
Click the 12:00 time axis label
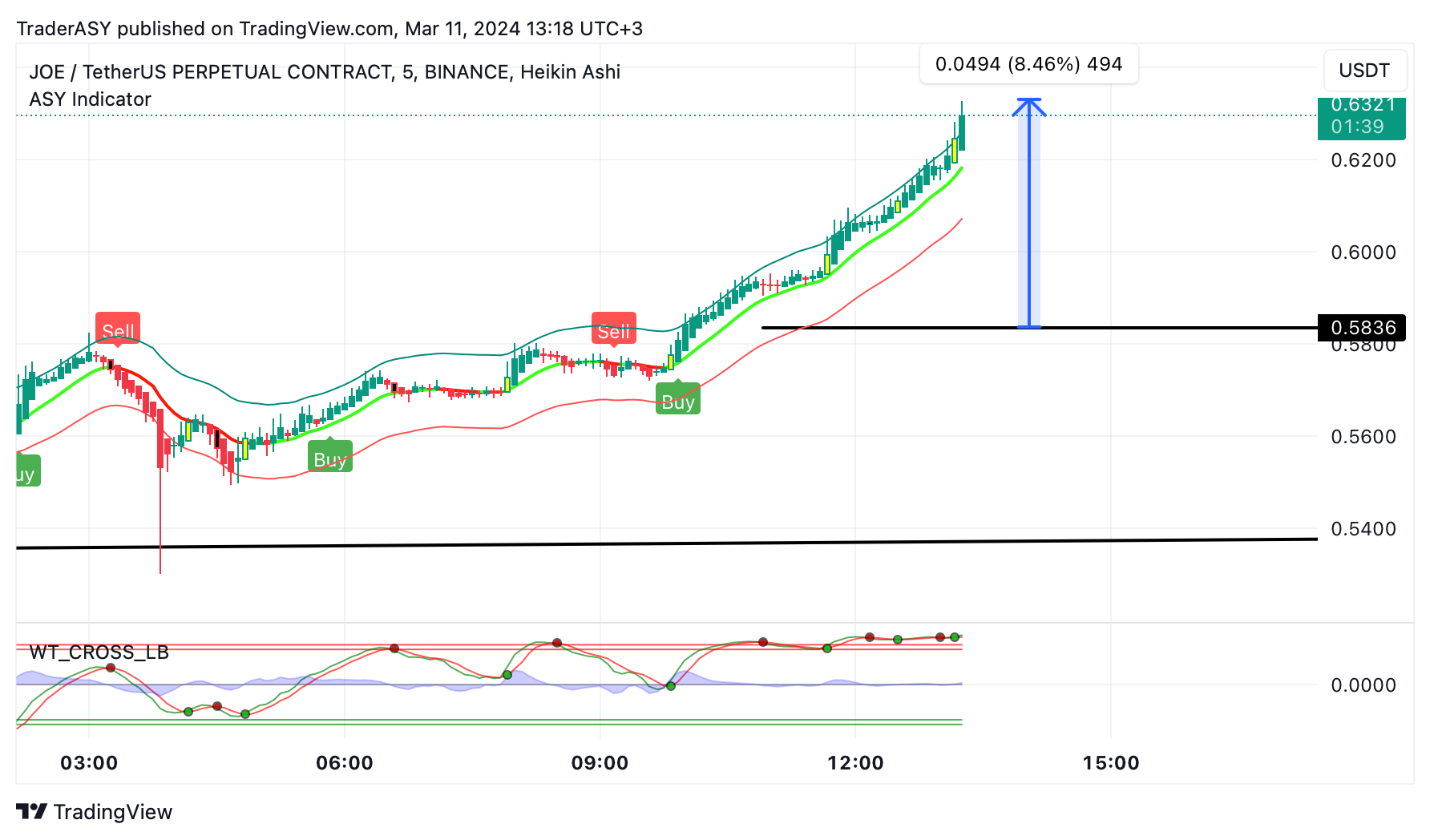(x=855, y=763)
